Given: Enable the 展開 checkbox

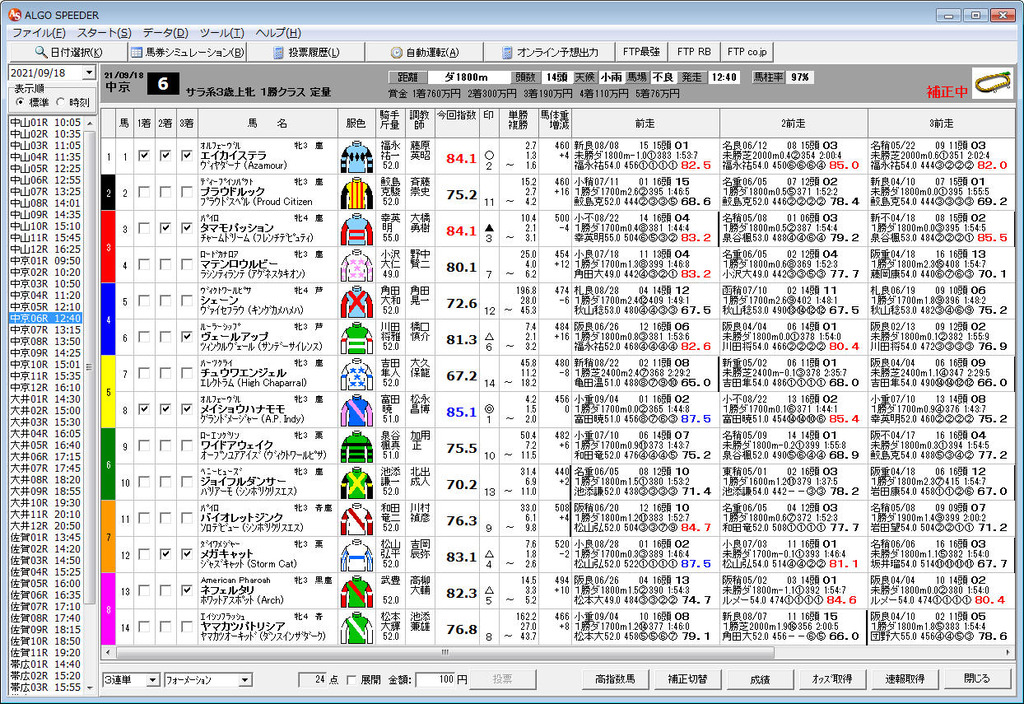Looking at the screenshot, I should 351,680.
